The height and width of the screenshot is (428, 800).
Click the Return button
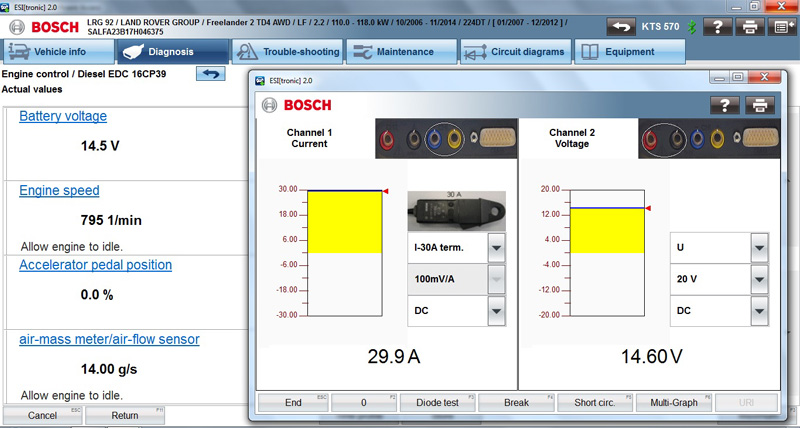coord(125,415)
